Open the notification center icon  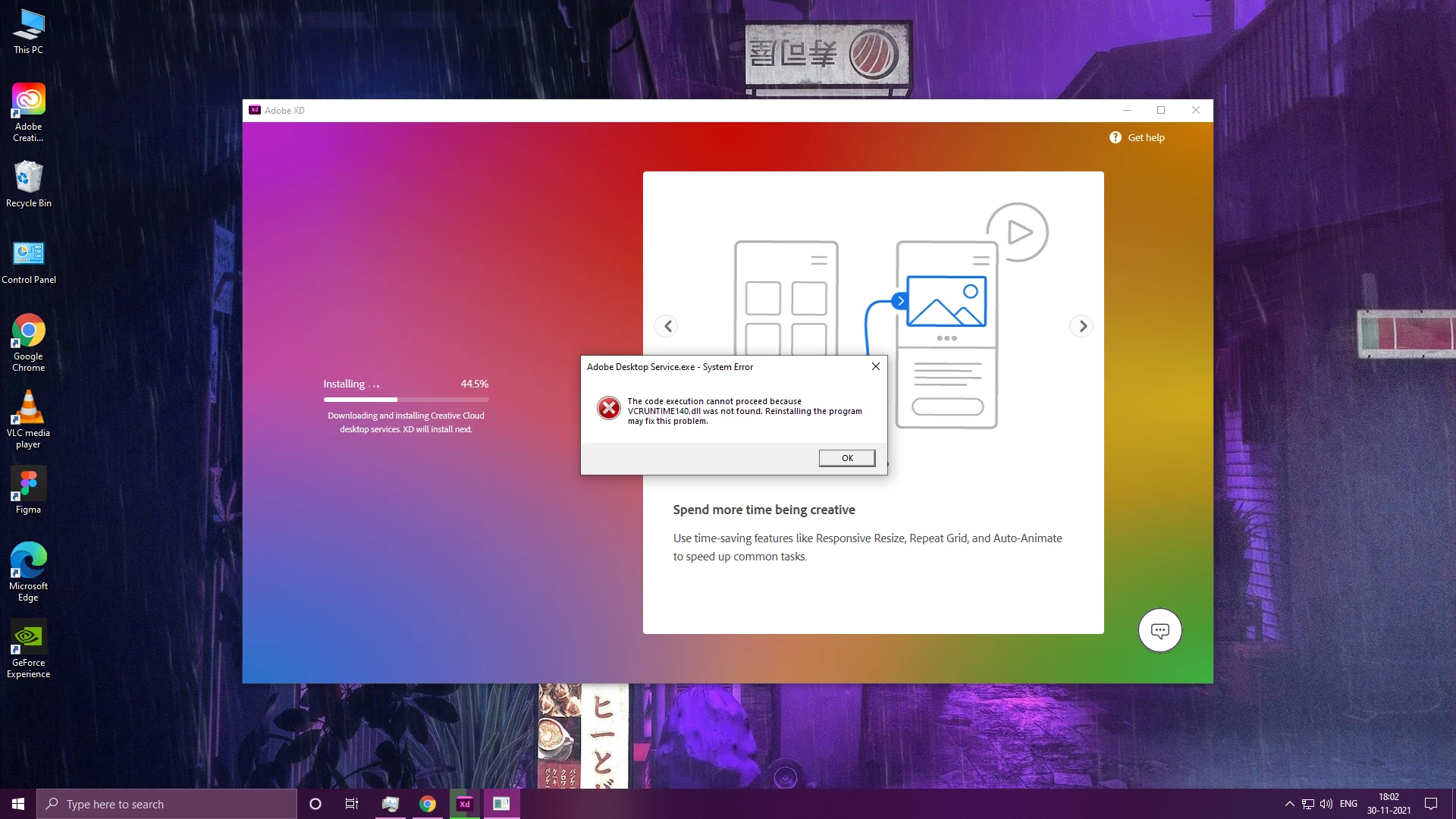tap(1431, 804)
